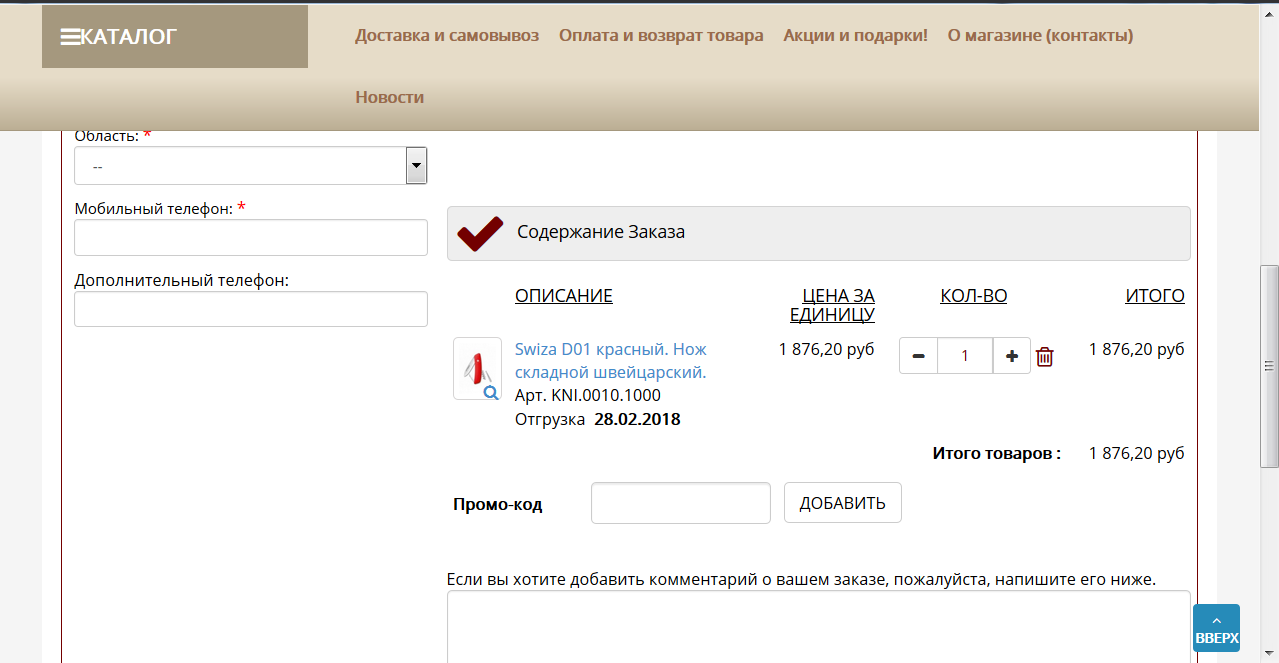
Task: Click the Содержание Заказа section header
Action: click(x=818, y=233)
